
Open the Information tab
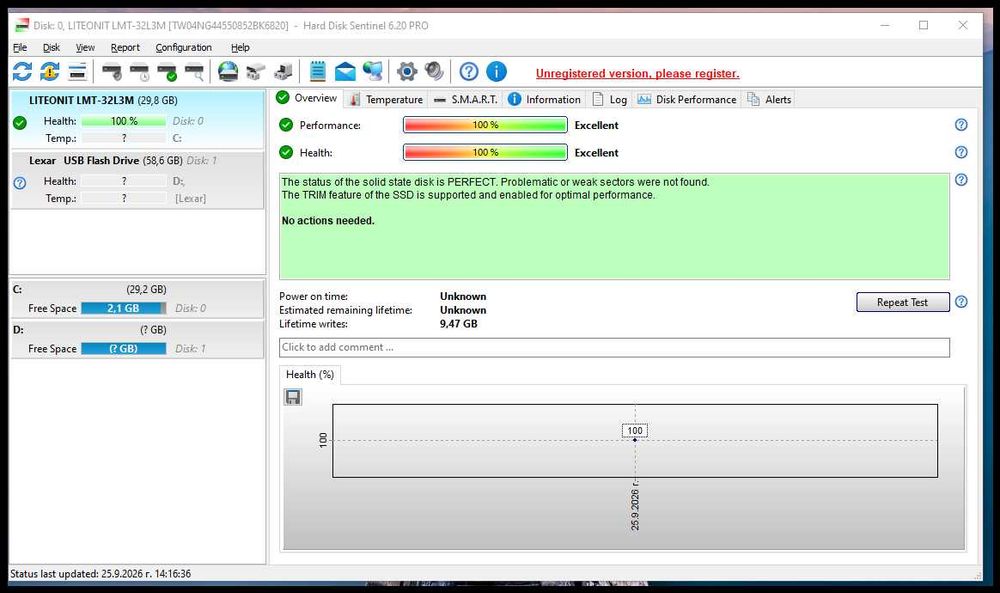(544, 99)
